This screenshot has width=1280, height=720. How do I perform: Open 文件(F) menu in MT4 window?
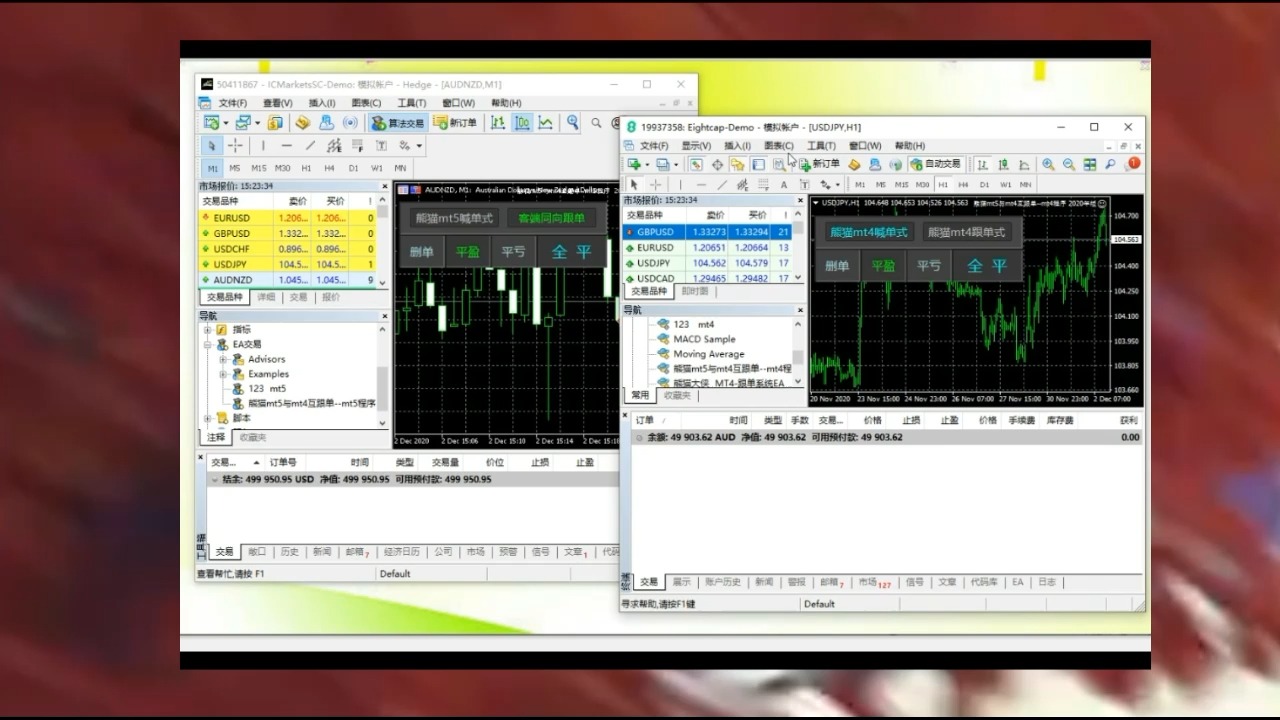click(654, 146)
